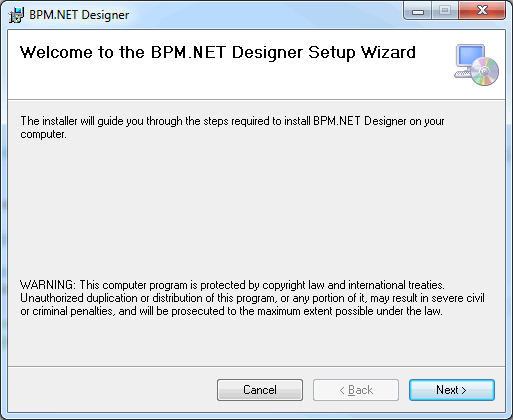Click the CD disc in the header graphic
Screen dimensions: 513x420
pyautogui.click(x=485, y=71)
